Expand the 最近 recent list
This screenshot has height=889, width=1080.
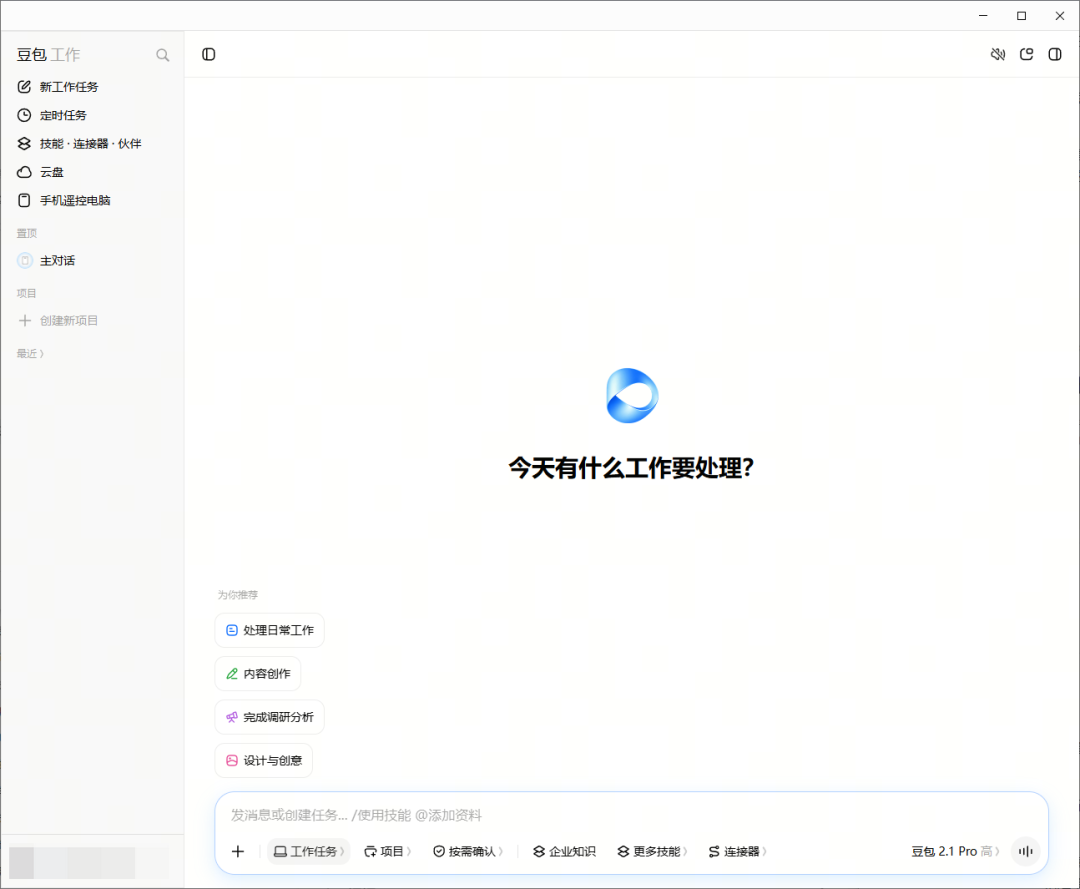(30, 353)
